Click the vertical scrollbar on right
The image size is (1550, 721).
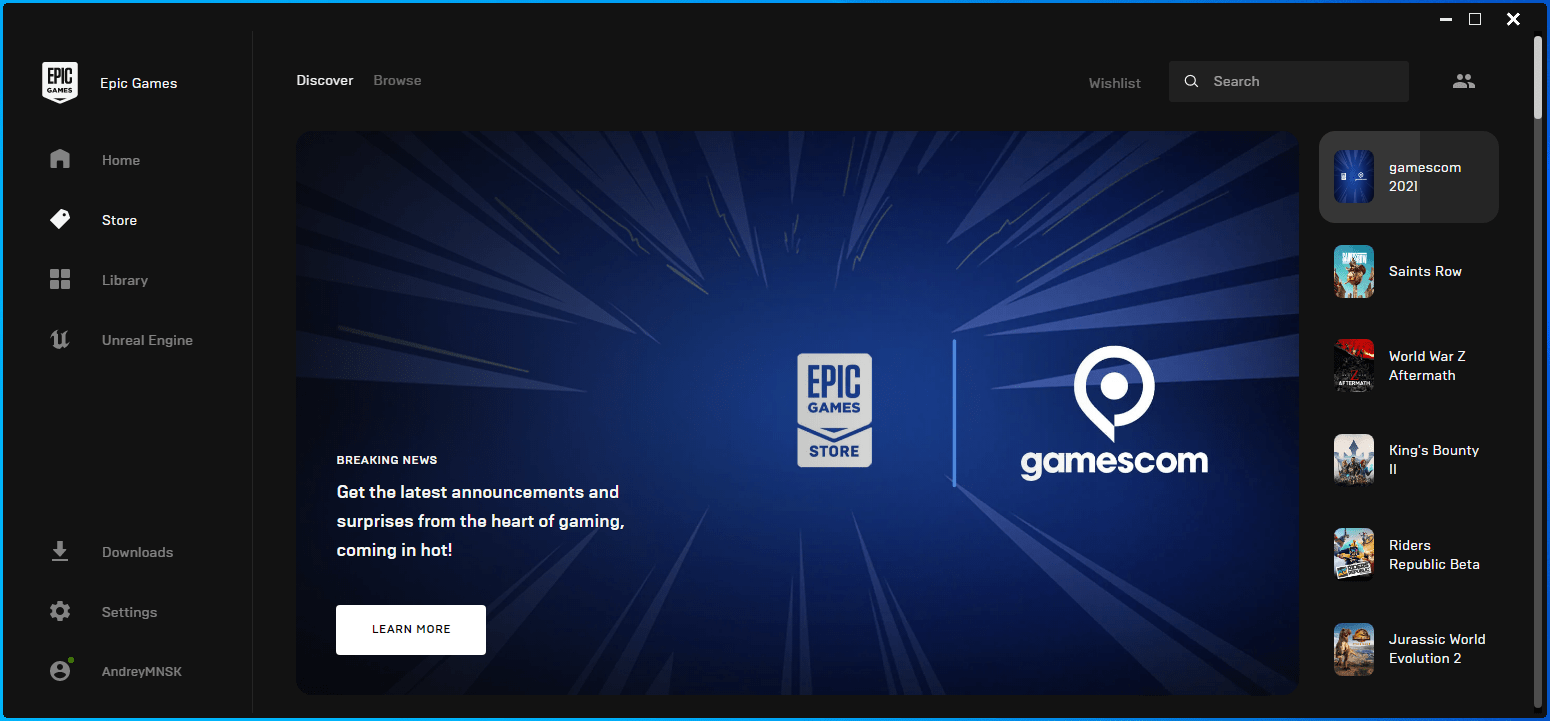[x=1538, y=80]
